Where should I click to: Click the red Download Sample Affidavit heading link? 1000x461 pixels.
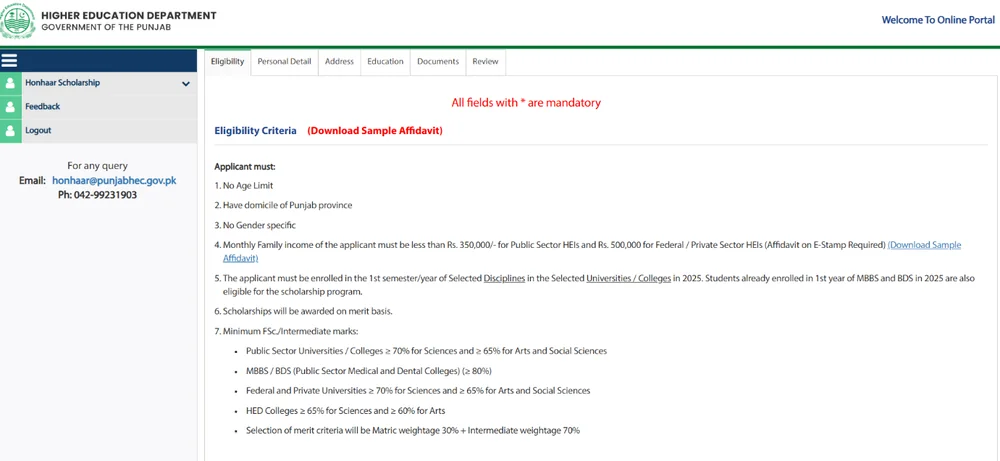tap(375, 131)
